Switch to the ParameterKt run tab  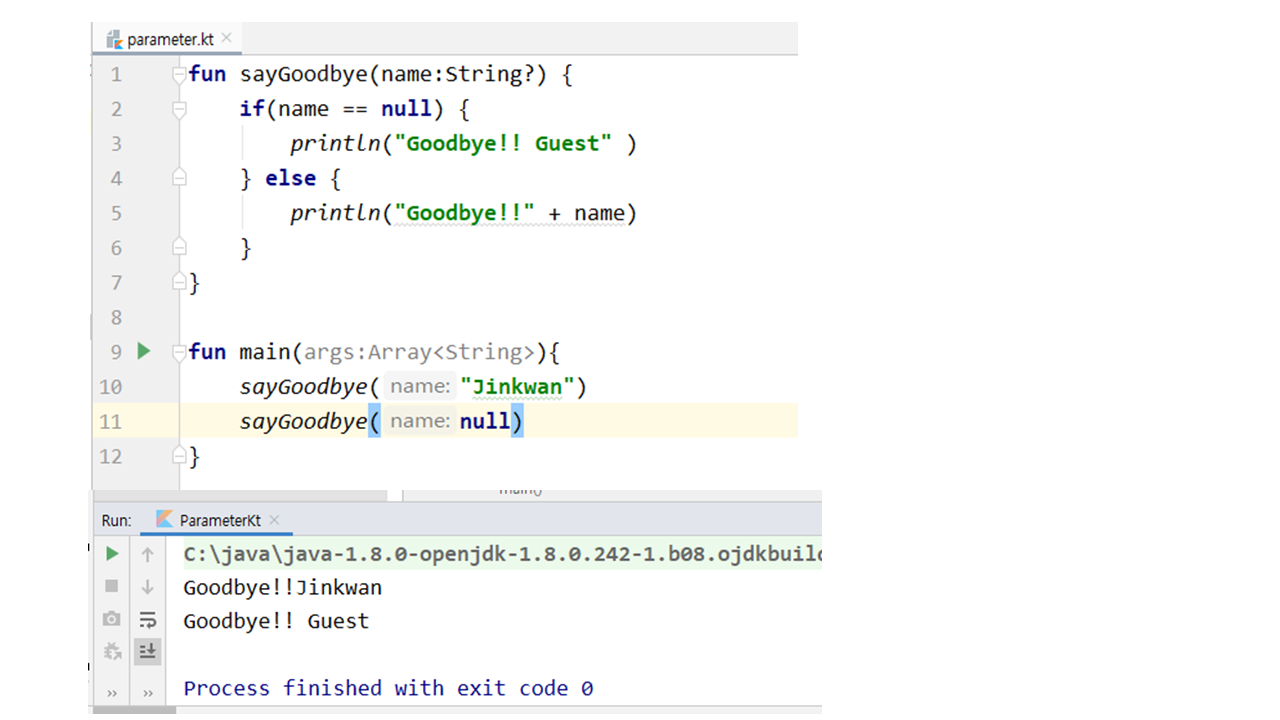tap(218, 520)
